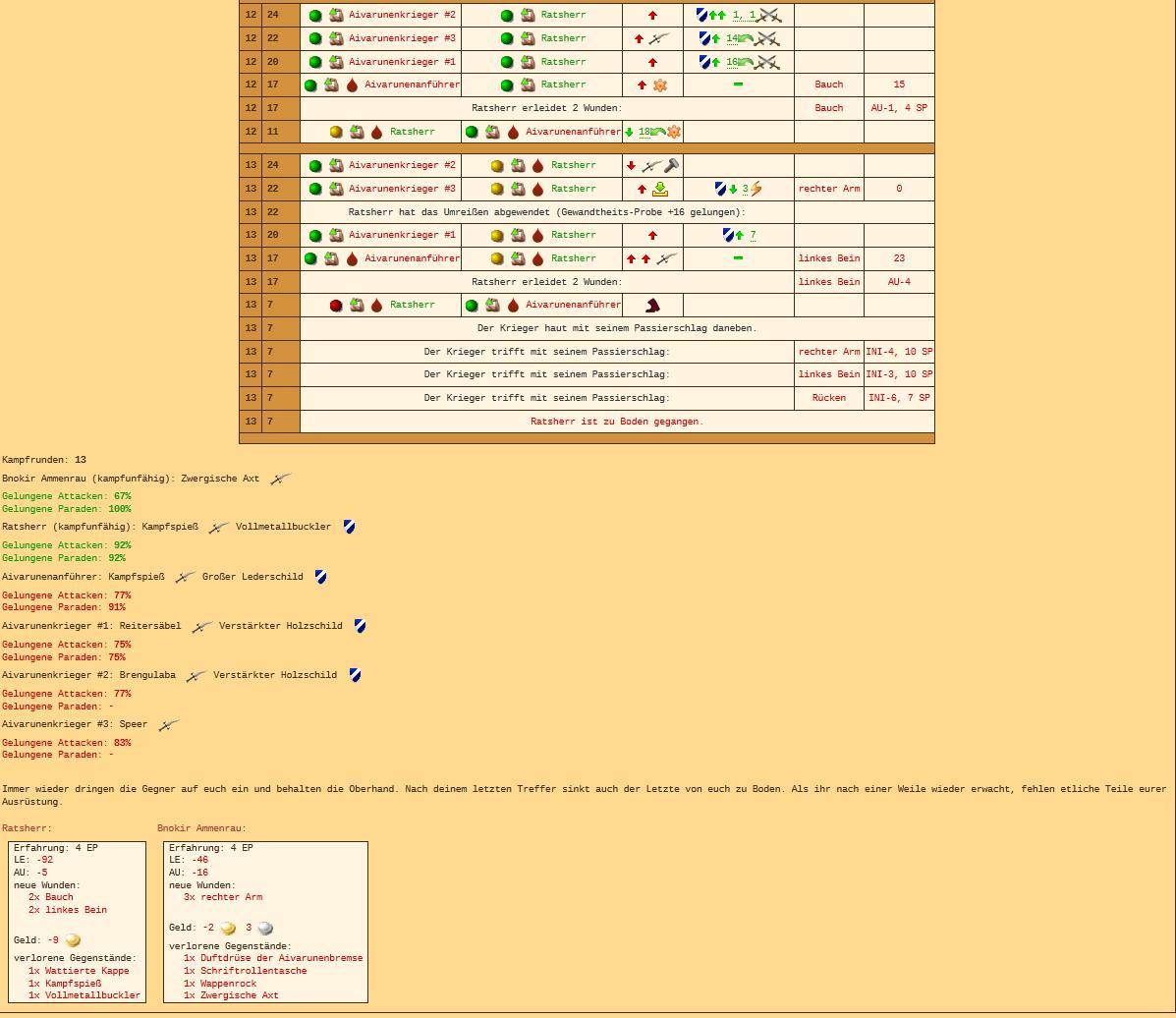
Task: Click weapon icon beside Brengulaba
Action: (x=196, y=676)
